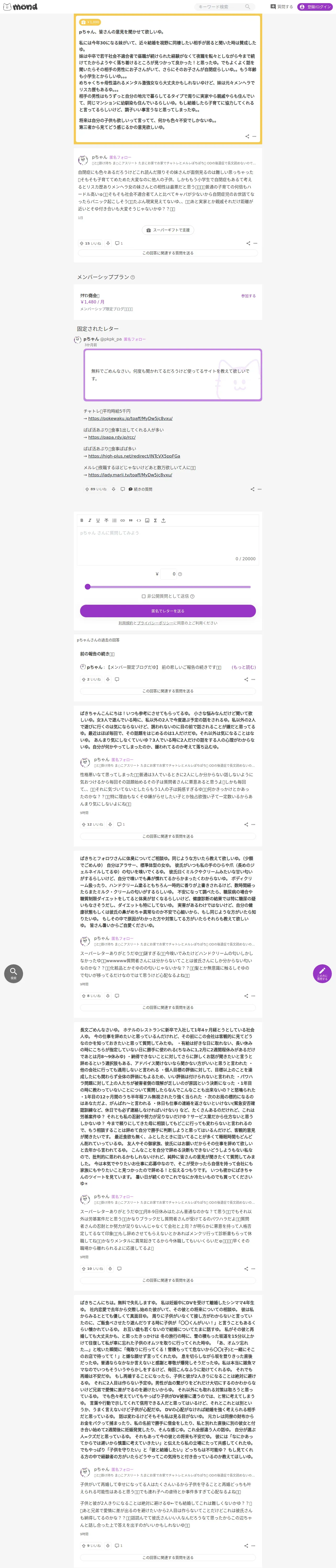Click the purple tip amount slider handle
336x1568 pixels.
(x=88, y=587)
